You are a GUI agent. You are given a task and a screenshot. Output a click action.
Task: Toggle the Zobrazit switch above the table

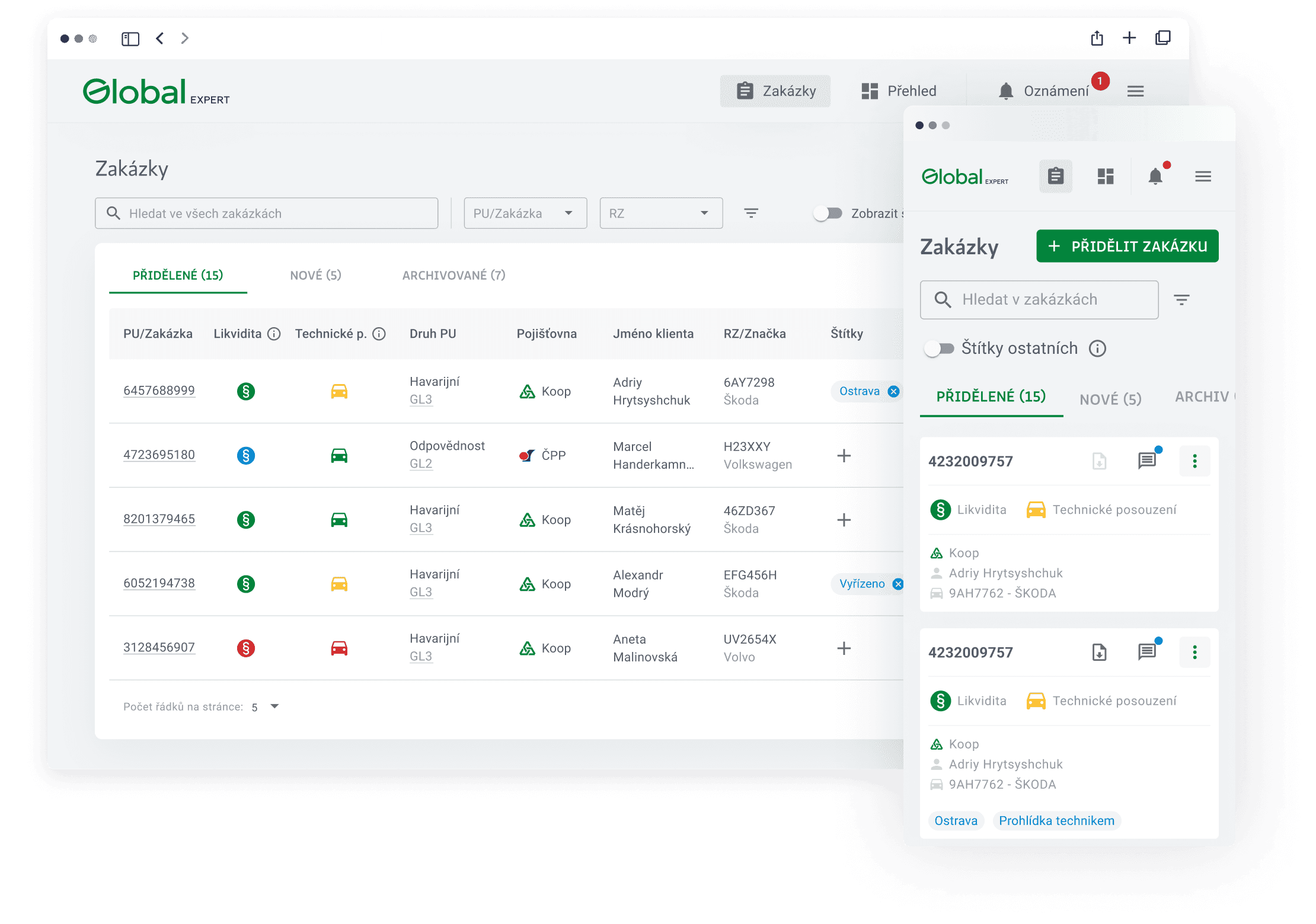828,213
